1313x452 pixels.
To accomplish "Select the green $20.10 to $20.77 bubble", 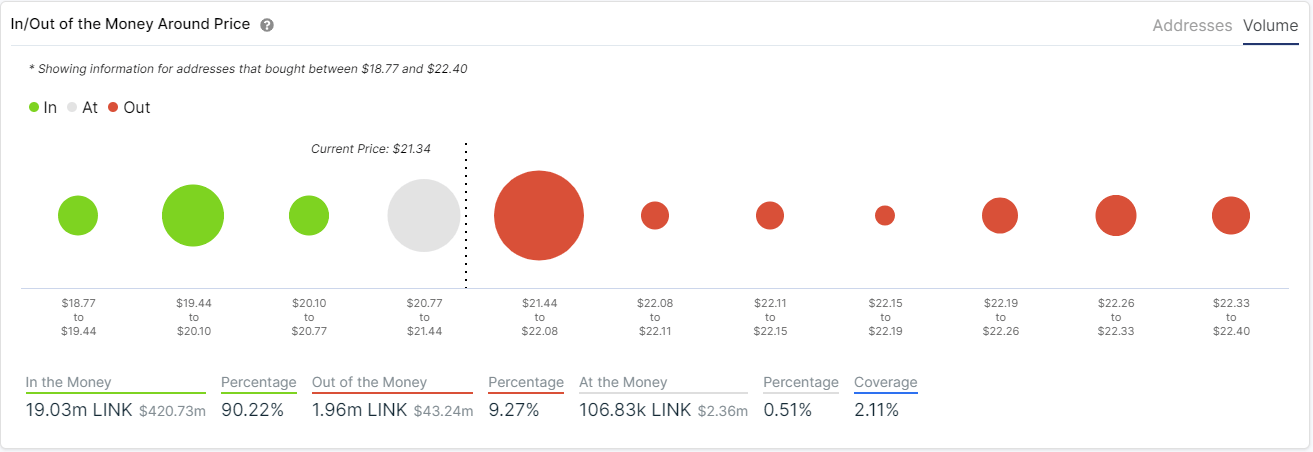I will (x=309, y=215).
